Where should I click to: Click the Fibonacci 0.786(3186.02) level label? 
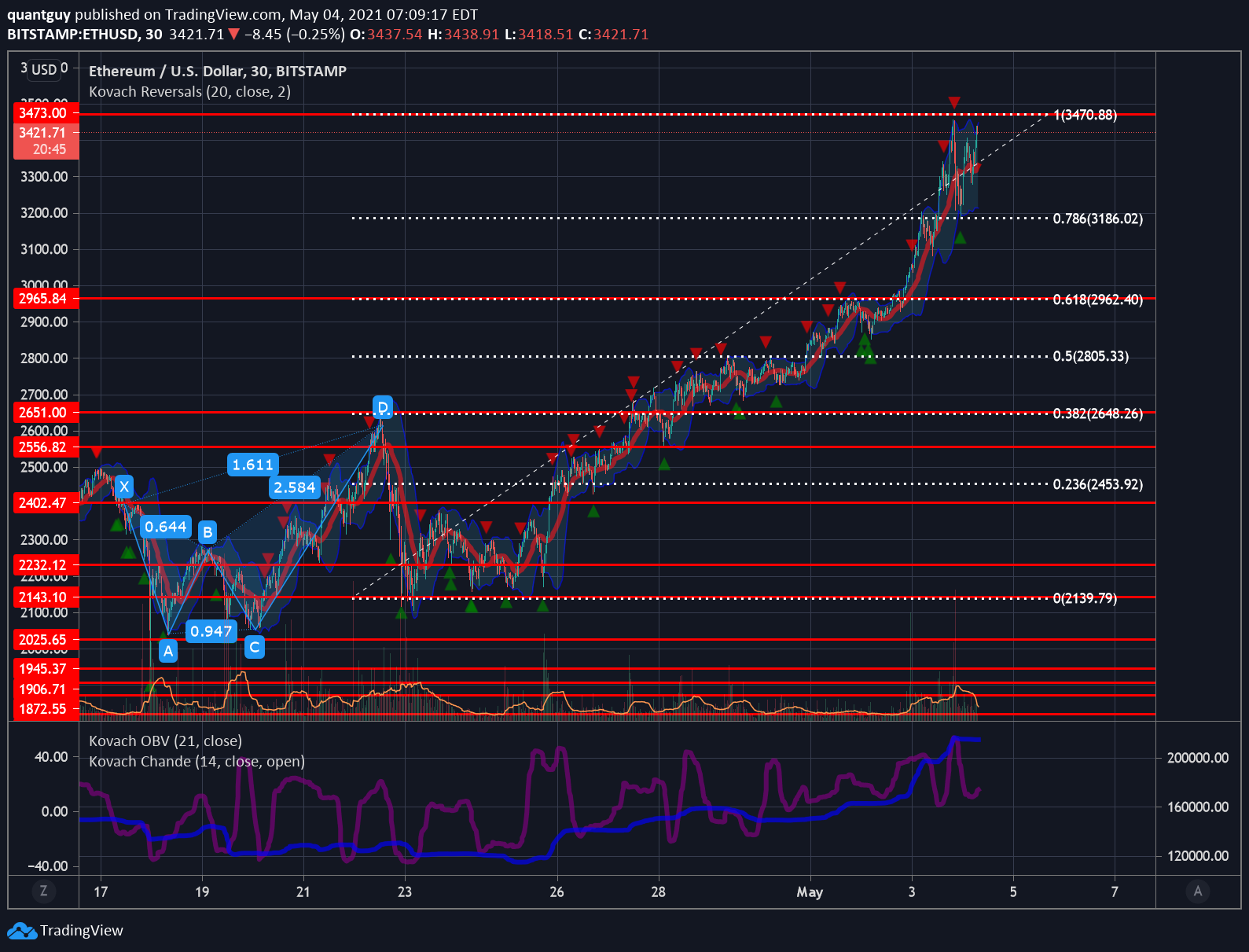1098,219
